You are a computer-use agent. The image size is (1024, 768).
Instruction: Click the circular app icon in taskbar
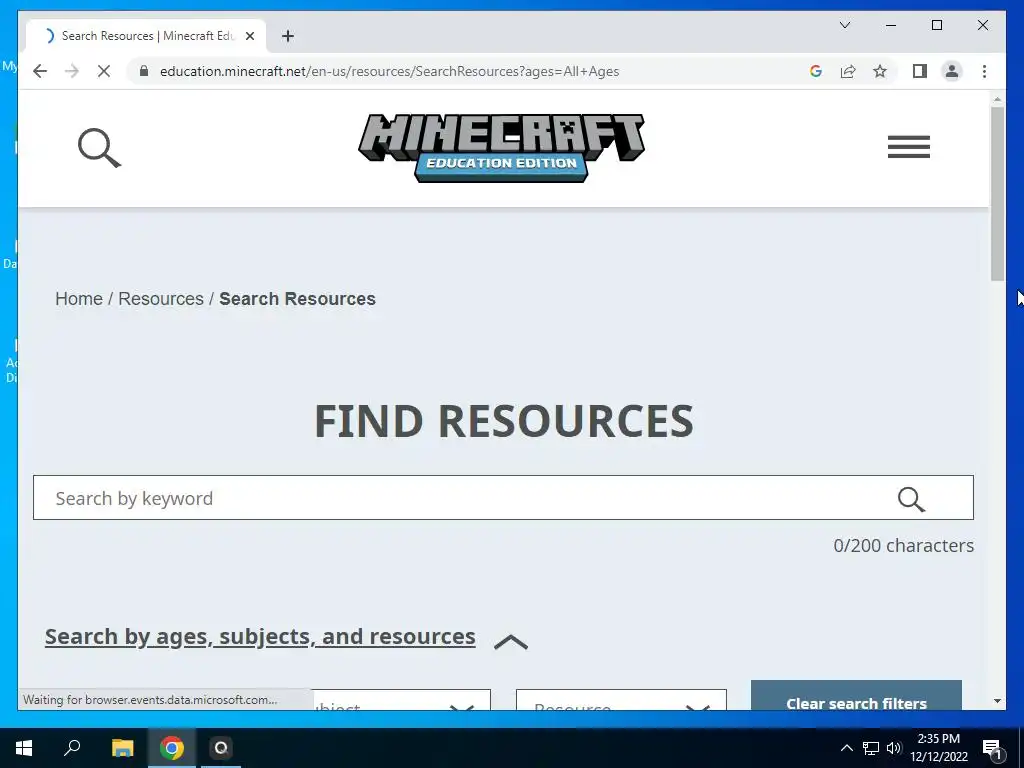click(x=221, y=748)
